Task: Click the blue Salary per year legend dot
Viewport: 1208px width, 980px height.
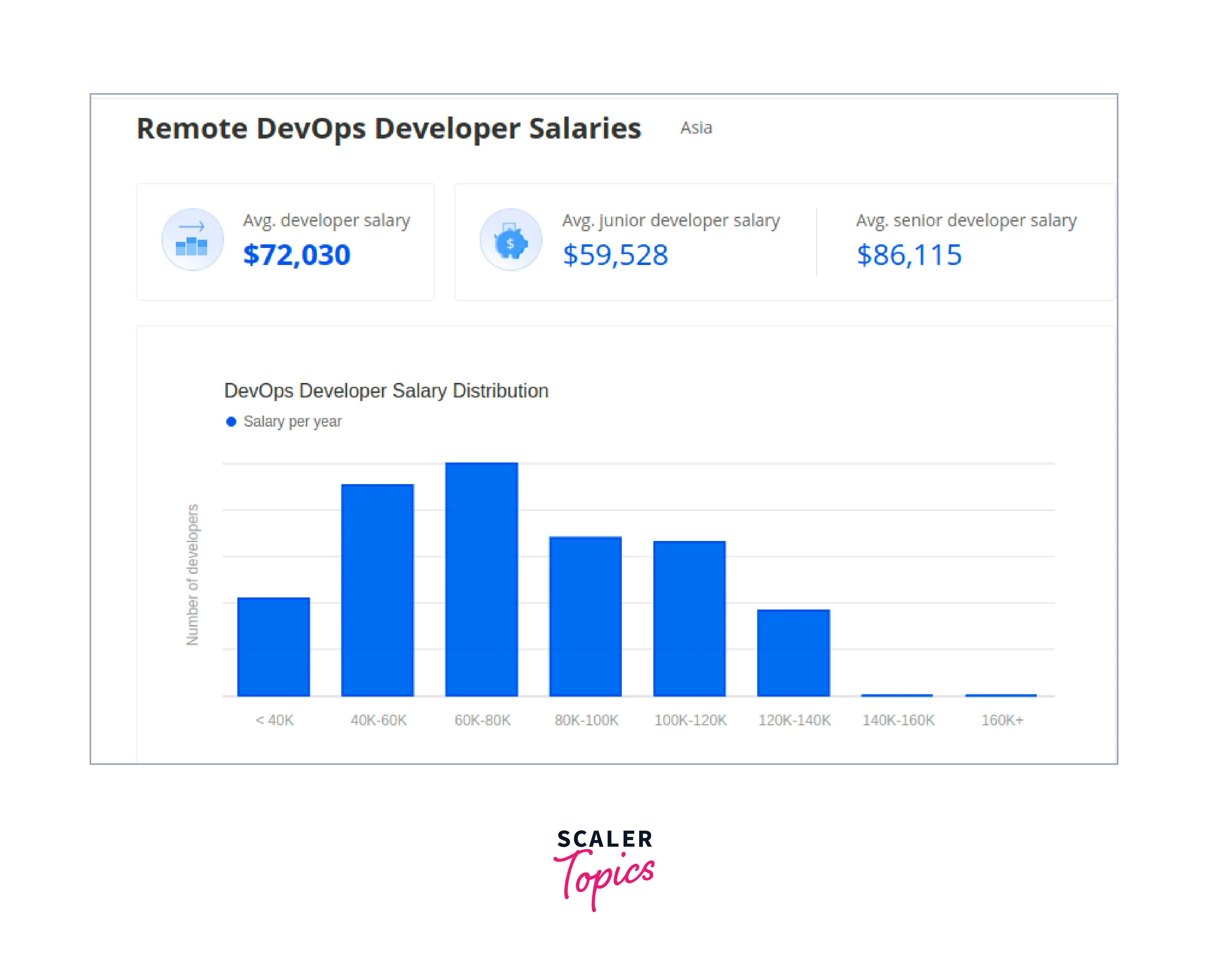Action: point(231,422)
